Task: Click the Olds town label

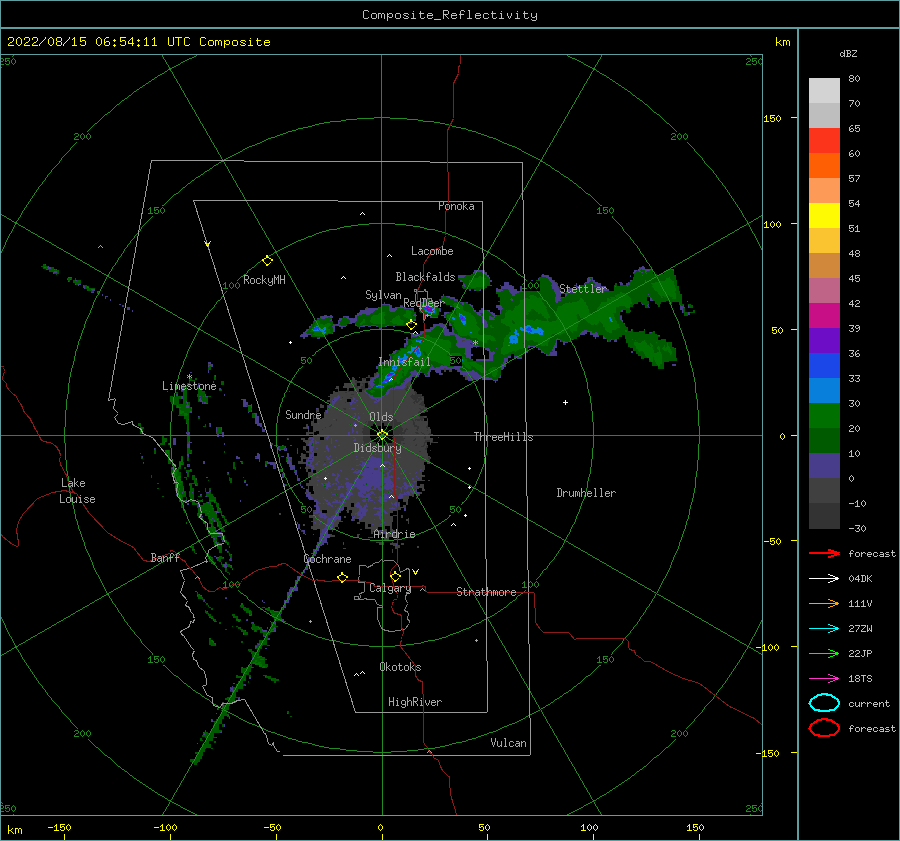Action: [x=381, y=417]
